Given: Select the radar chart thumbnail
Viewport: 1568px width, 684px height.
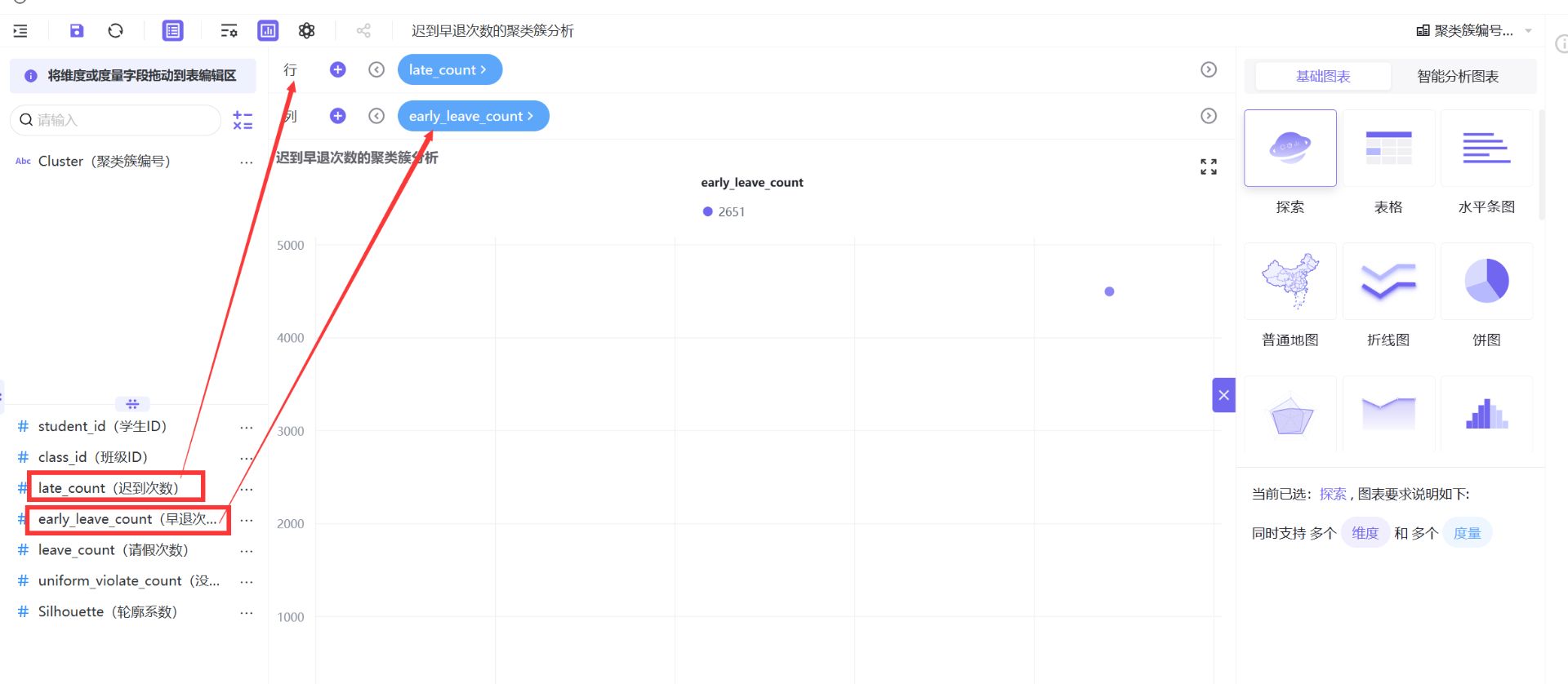Looking at the screenshot, I should coord(1290,414).
